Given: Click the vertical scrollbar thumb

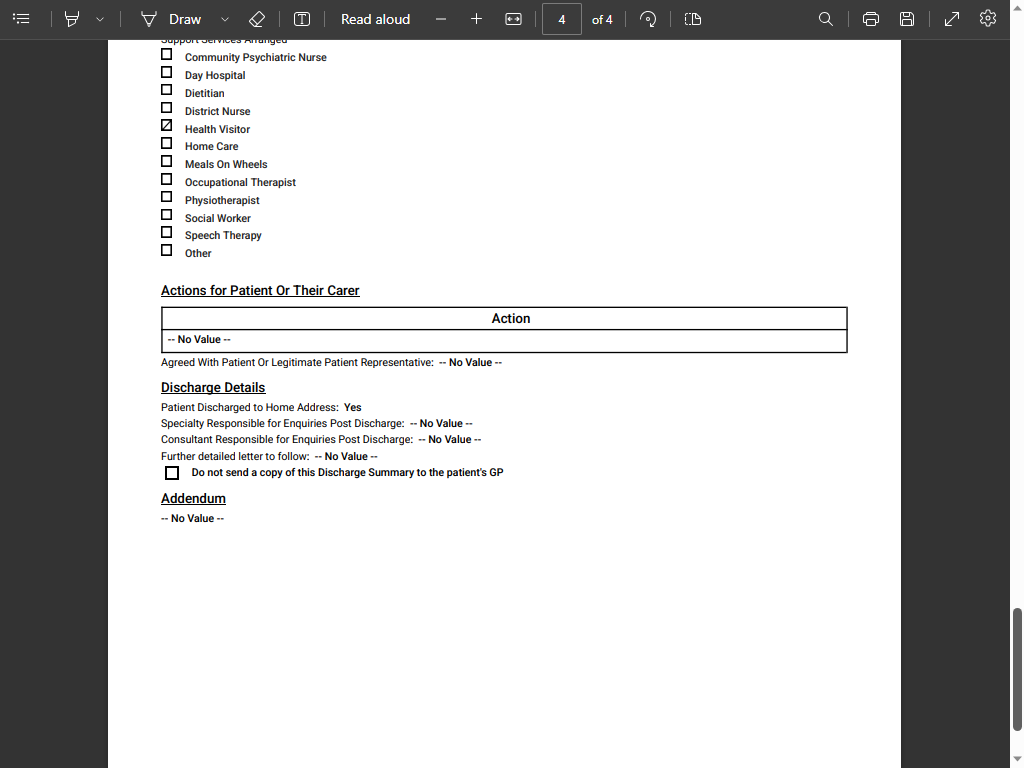Looking at the screenshot, I should point(1017,669).
